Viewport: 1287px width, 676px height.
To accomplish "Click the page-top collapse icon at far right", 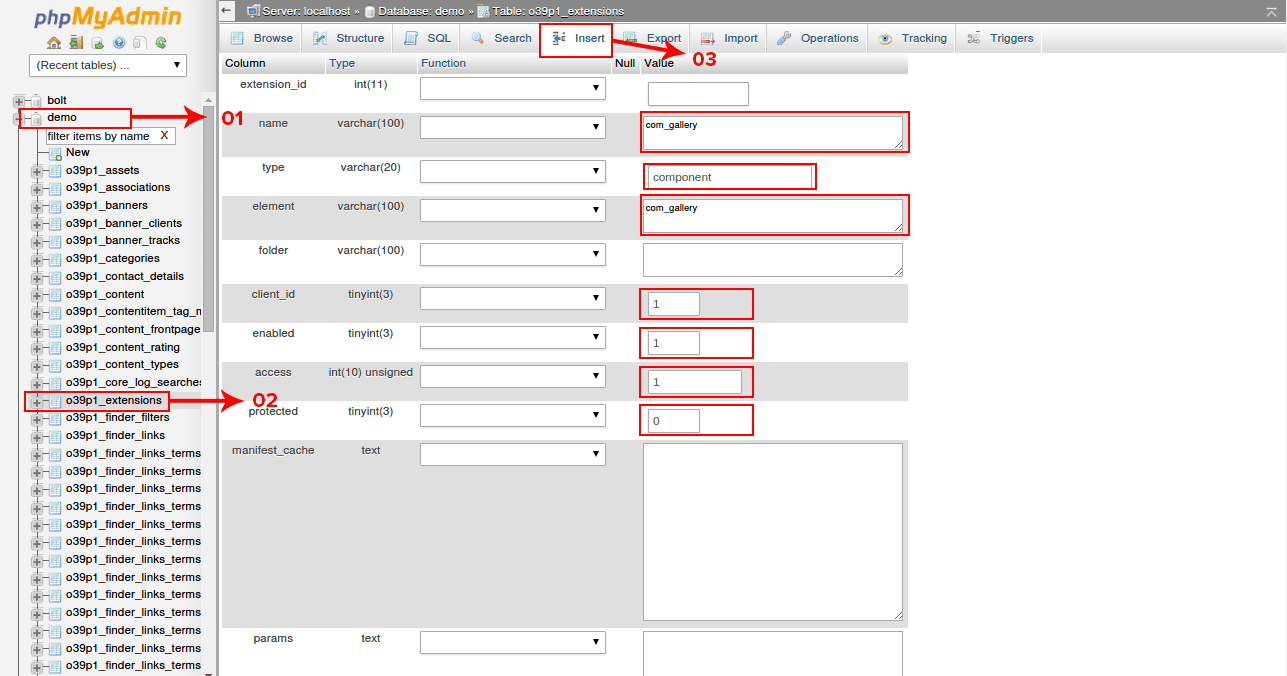I will [x=1272, y=11].
